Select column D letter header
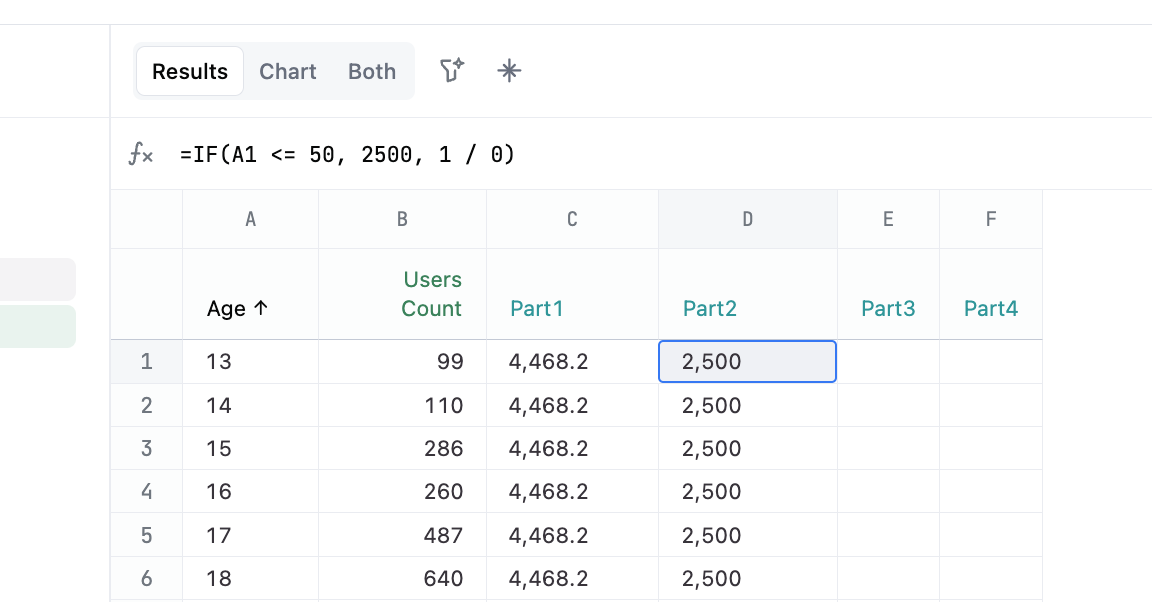Viewport: 1152px width, 602px height. [x=747, y=219]
